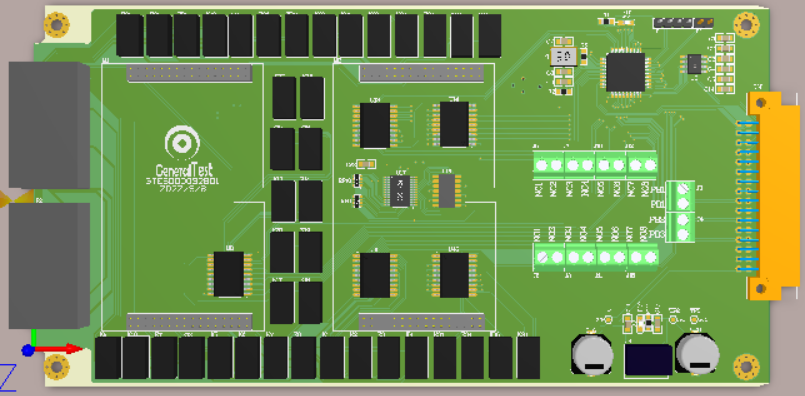Click the dark component between the two capacitors

pyautogui.click(x=648, y=360)
